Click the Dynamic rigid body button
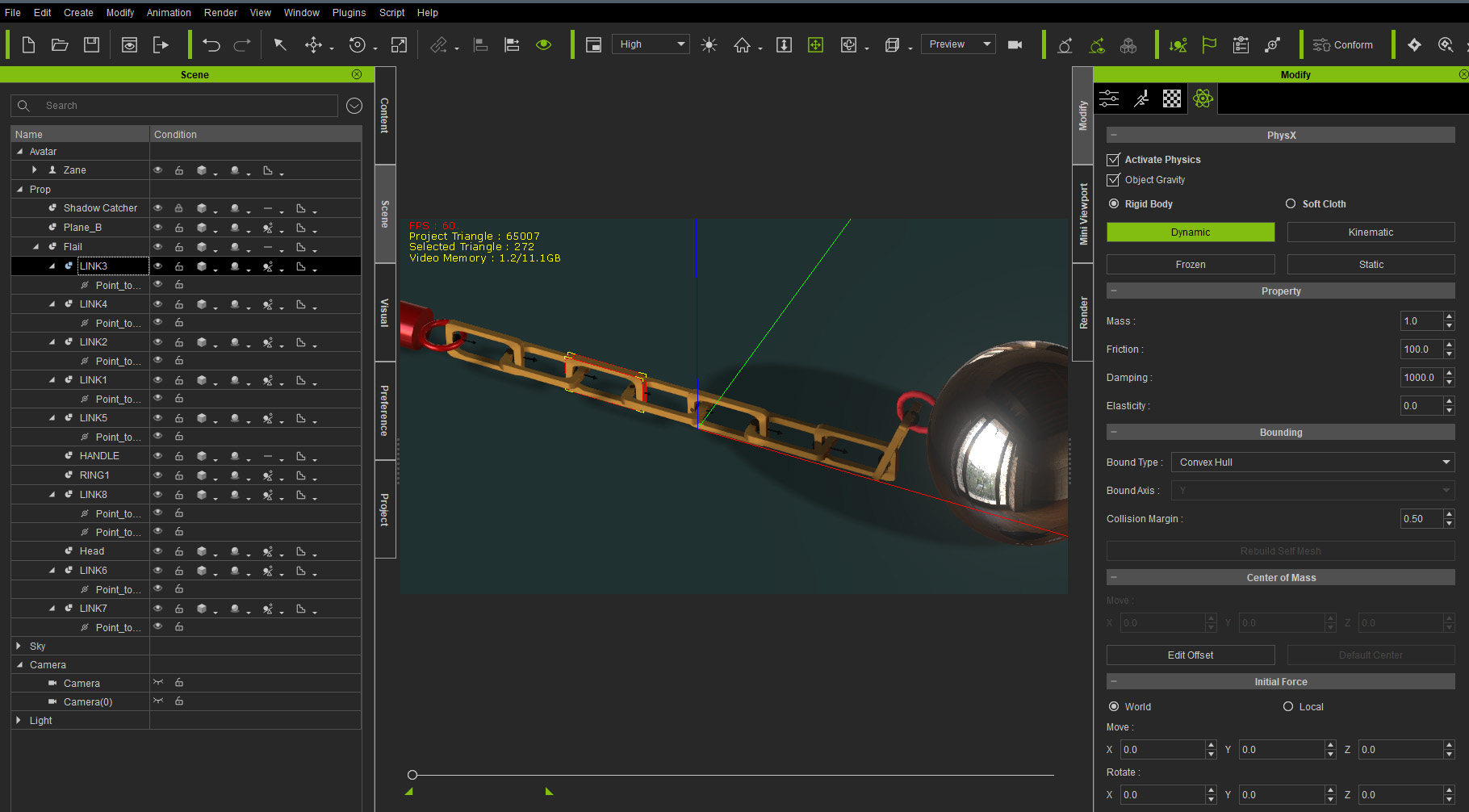This screenshot has height=812, width=1469. point(1191,232)
